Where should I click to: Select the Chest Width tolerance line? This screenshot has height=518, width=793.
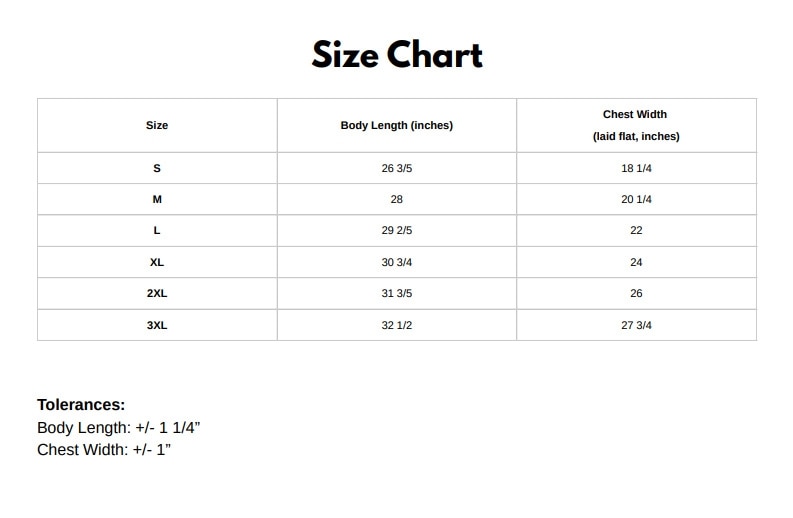click(104, 449)
